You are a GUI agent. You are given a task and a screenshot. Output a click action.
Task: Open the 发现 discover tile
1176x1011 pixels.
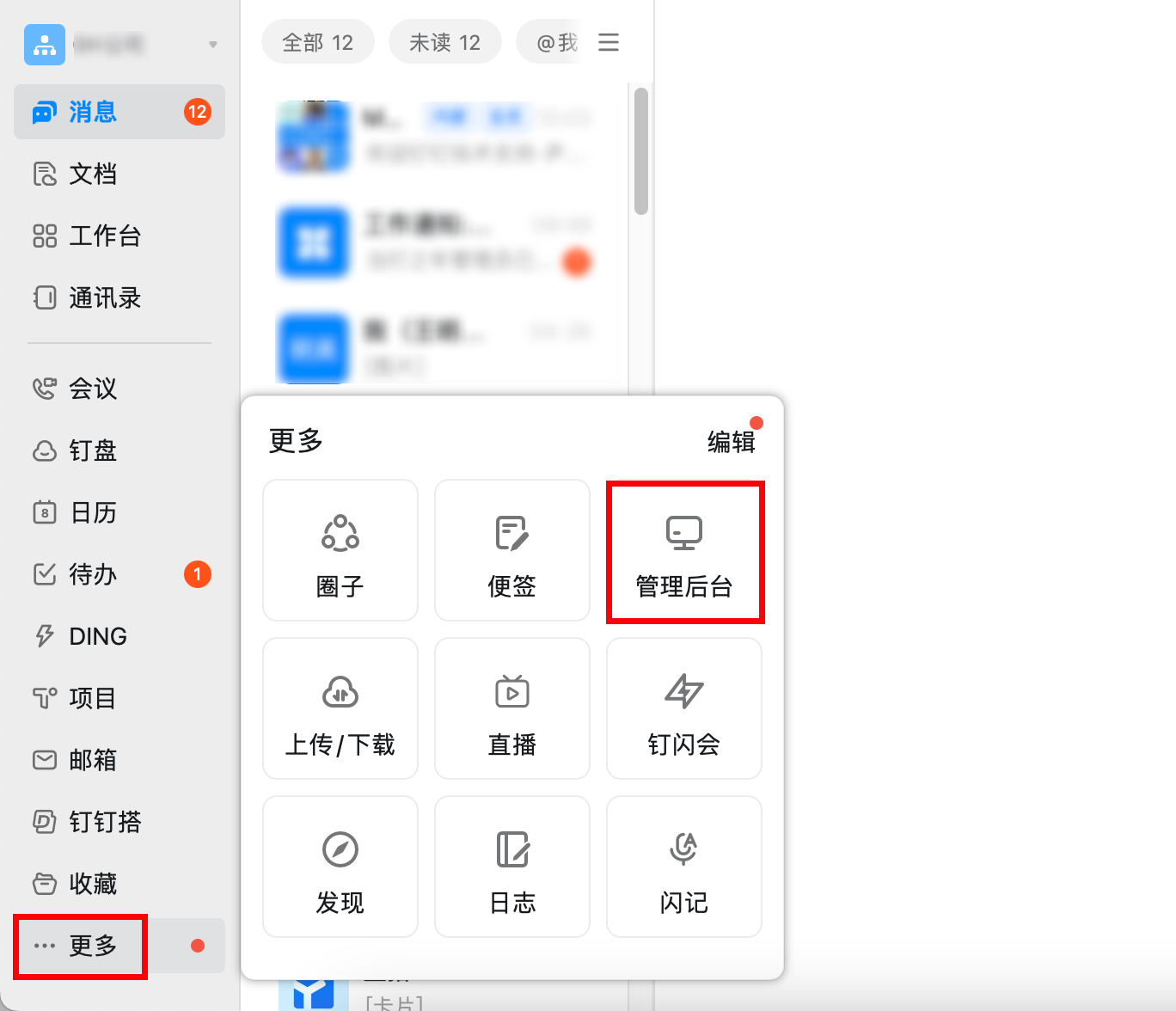click(x=340, y=867)
